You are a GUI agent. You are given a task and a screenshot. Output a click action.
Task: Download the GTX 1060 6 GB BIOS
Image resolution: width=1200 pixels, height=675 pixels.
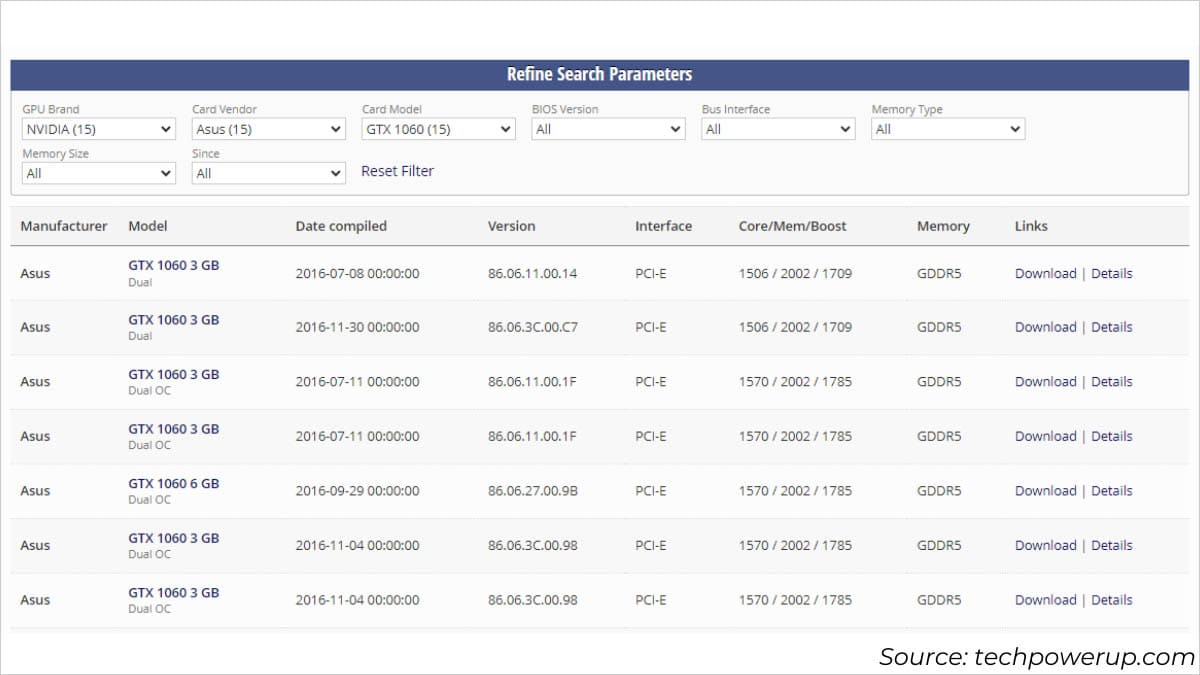coord(1045,491)
